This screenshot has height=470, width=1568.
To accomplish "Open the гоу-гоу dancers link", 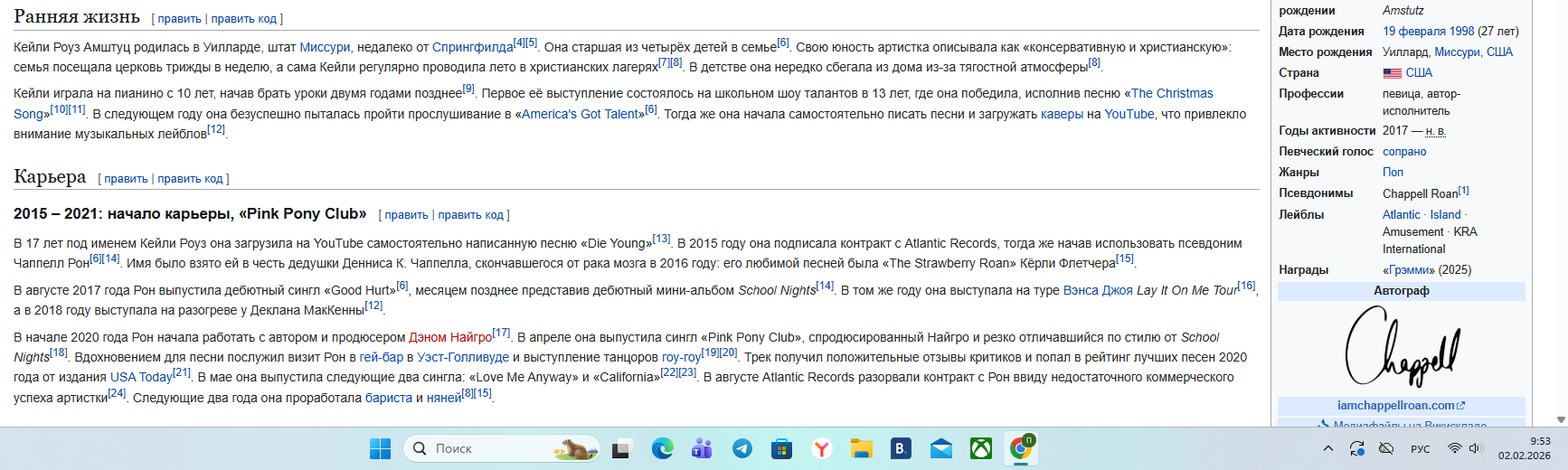I will 682,357.
